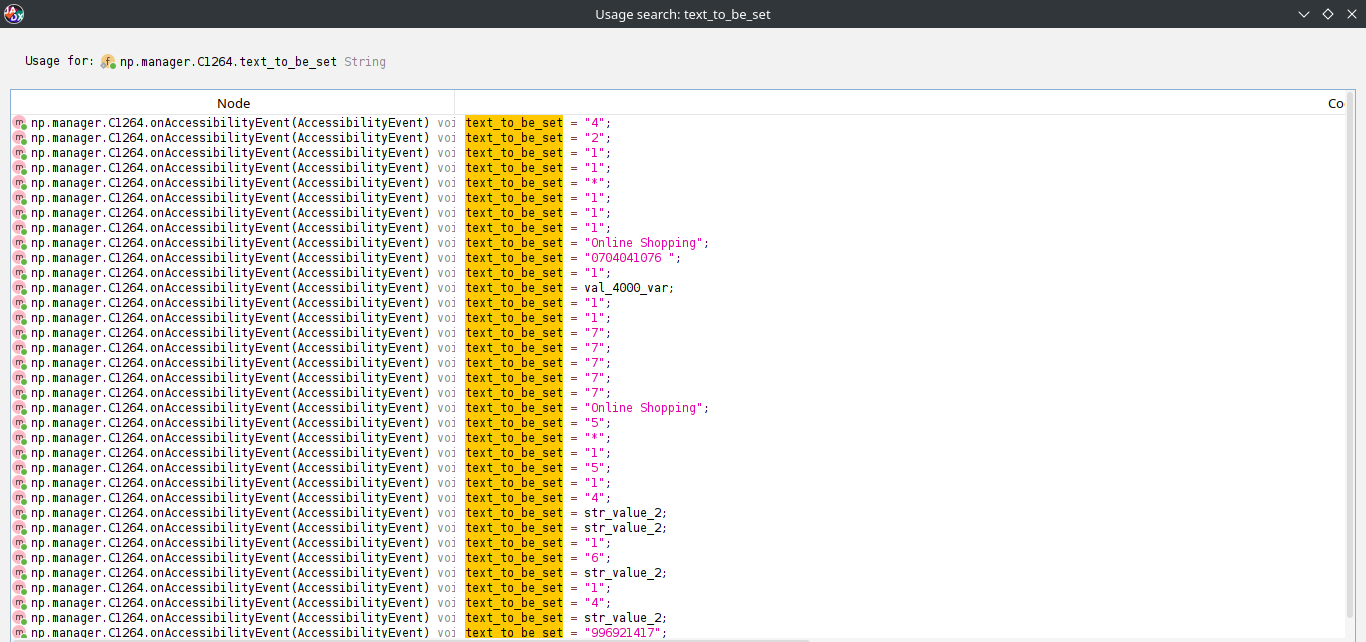The height and width of the screenshot is (642, 1366).
Task: Click the JADX app icon in title bar
Action: coord(14,14)
